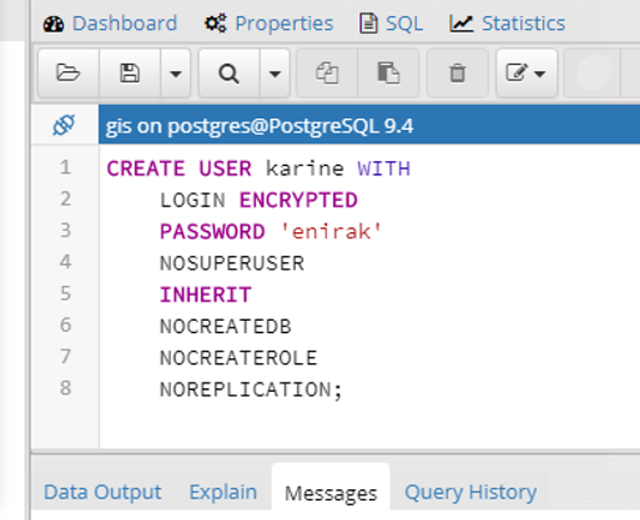Click the Save floppy disk icon
Screen dimensions: 640x520
(x=129, y=73)
